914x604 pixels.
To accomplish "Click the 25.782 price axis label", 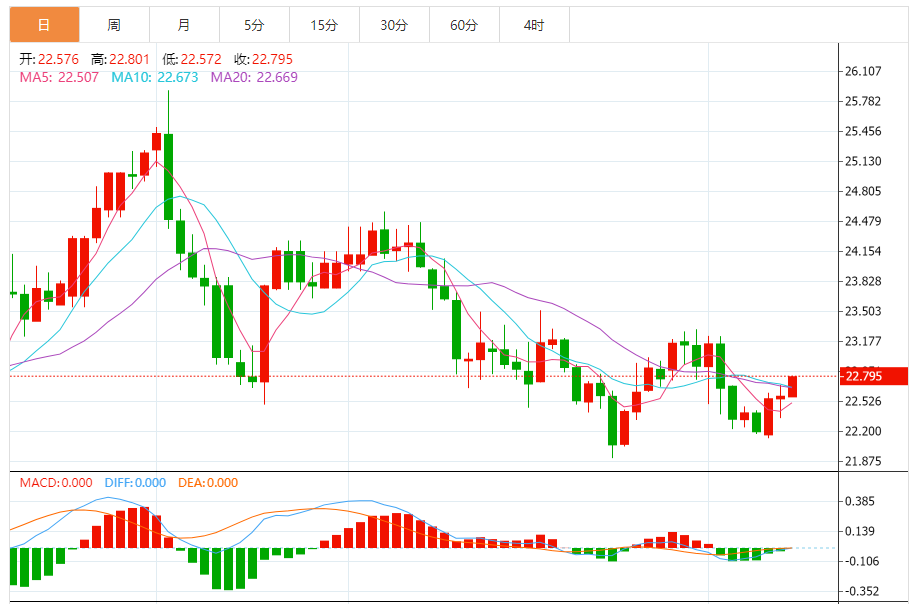I will tap(863, 101).
